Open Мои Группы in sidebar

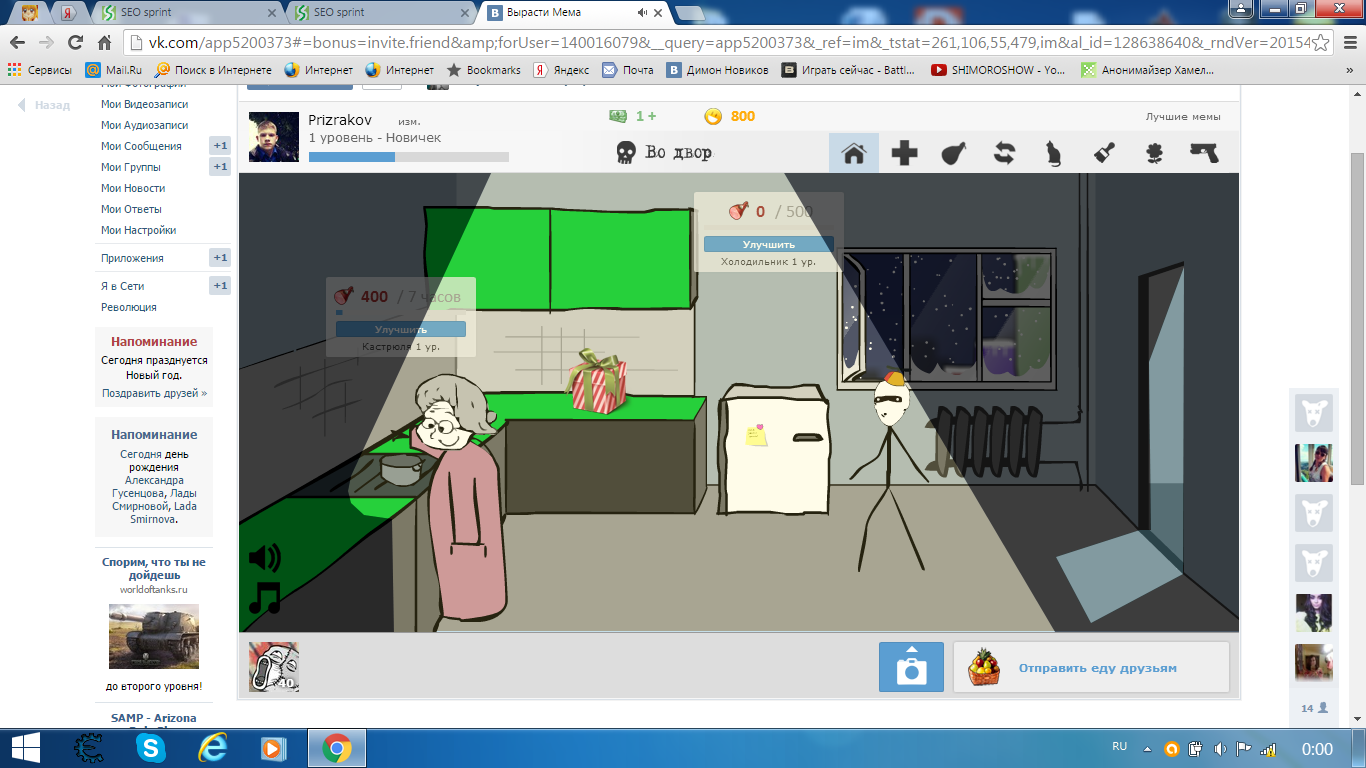[131, 167]
